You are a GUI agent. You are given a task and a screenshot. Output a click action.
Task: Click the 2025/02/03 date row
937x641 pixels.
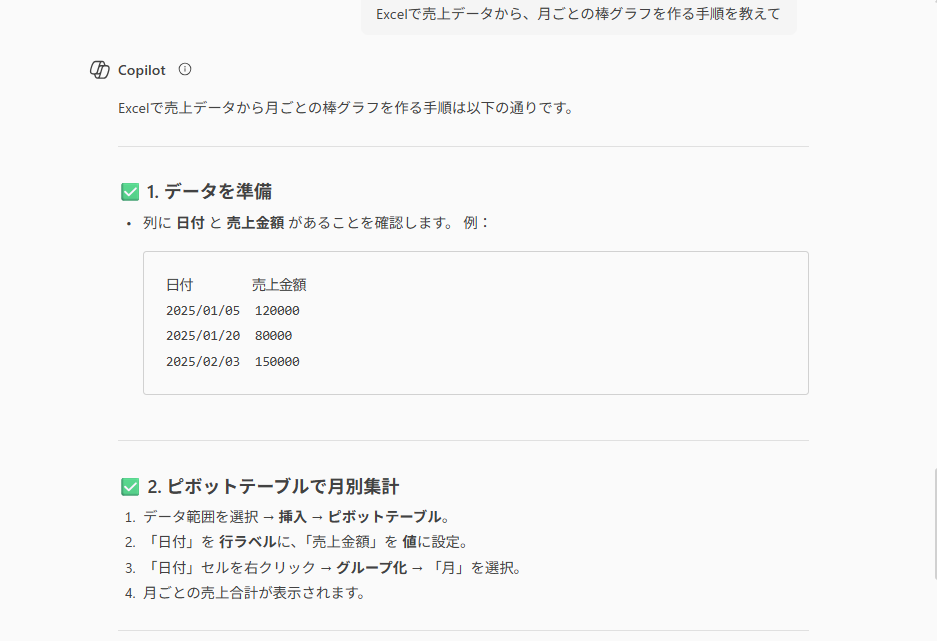tap(203, 362)
